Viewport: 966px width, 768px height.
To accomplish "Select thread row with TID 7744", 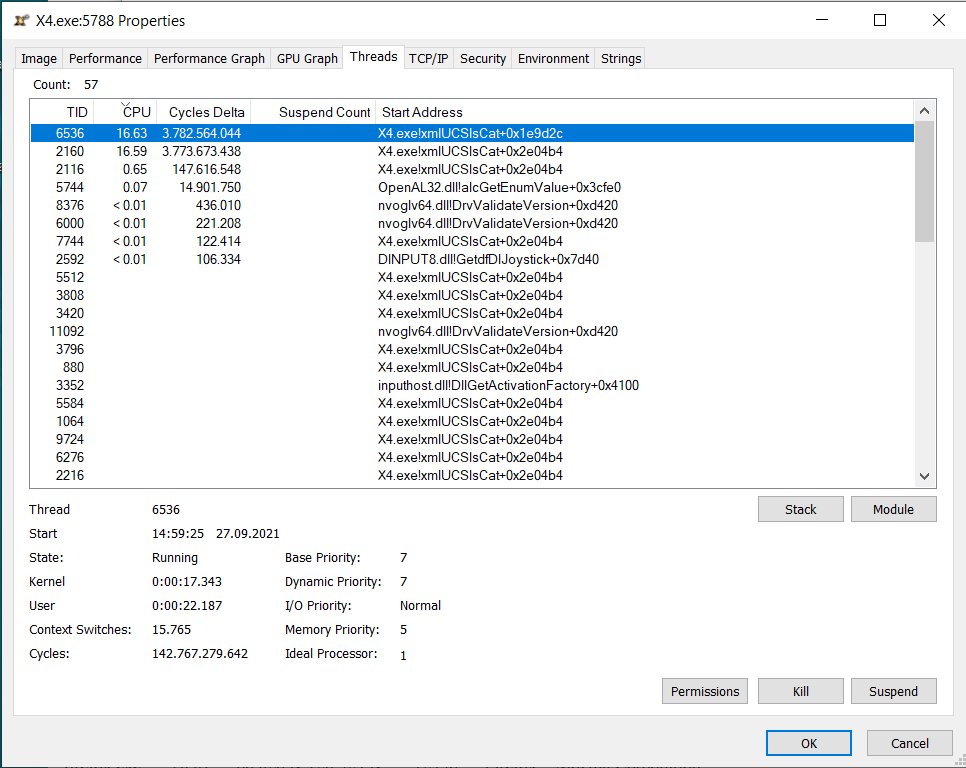I will click(472, 241).
